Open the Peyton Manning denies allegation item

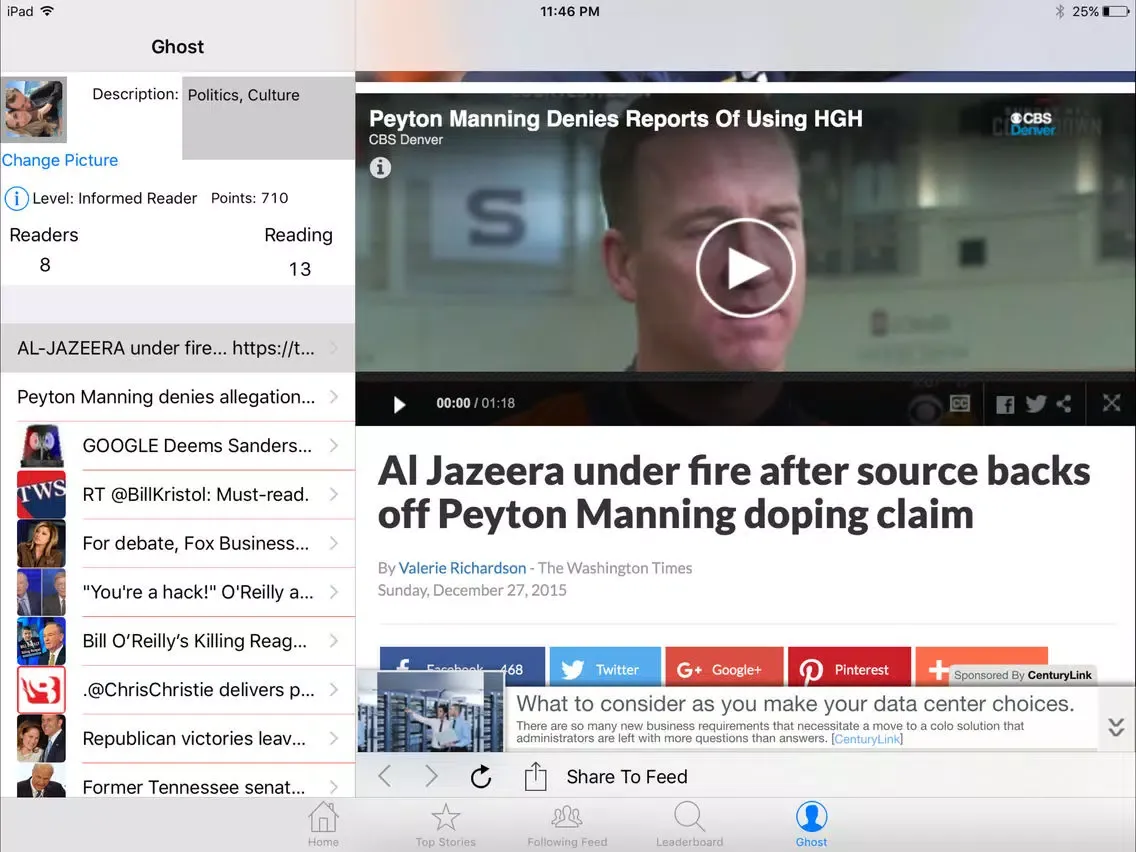(178, 396)
